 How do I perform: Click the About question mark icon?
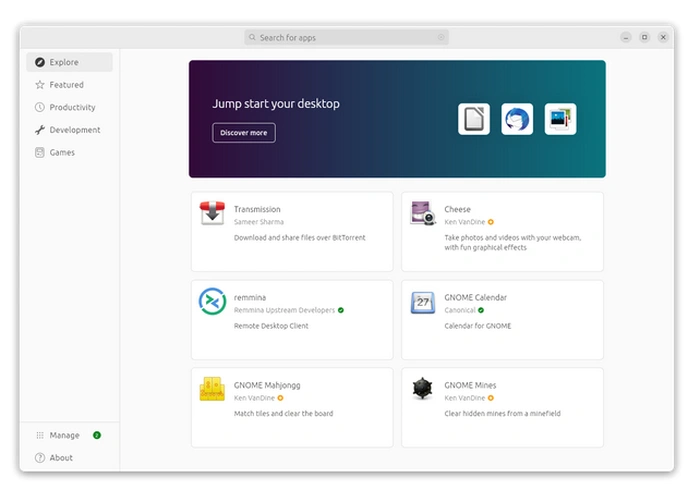coord(40,457)
